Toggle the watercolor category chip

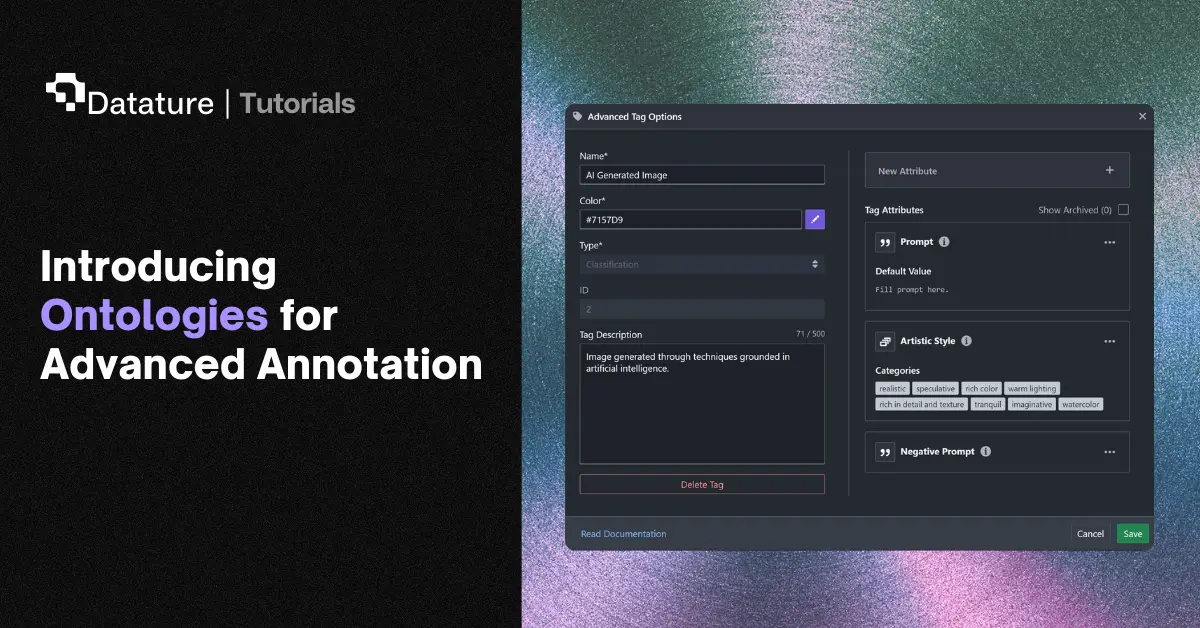pyautogui.click(x=1081, y=404)
